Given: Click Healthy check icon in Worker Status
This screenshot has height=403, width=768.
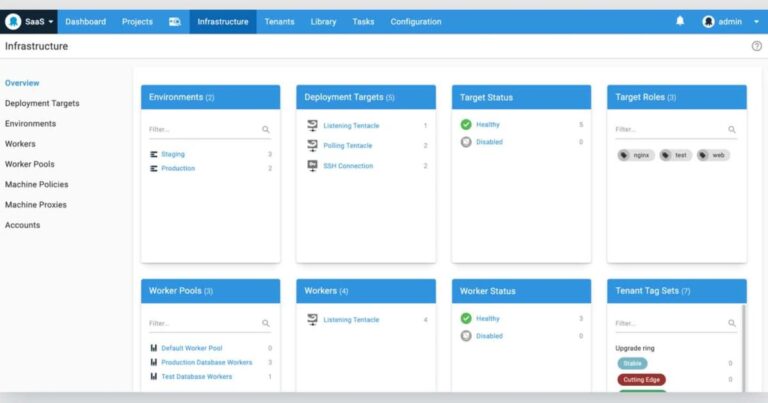Looking at the screenshot, I should 466,318.
